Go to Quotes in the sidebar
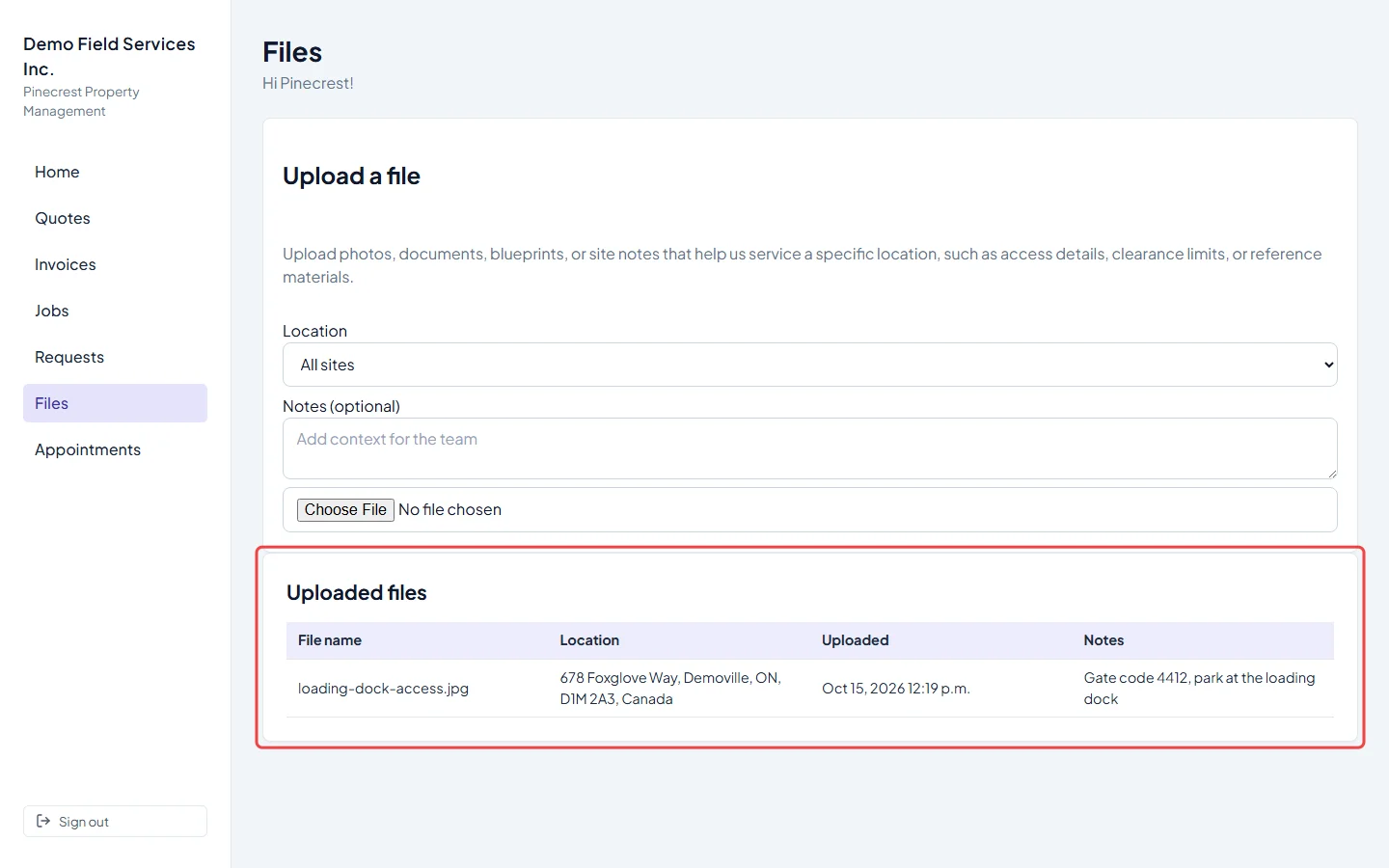The height and width of the screenshot is (868, 1389). click(115, 218)
